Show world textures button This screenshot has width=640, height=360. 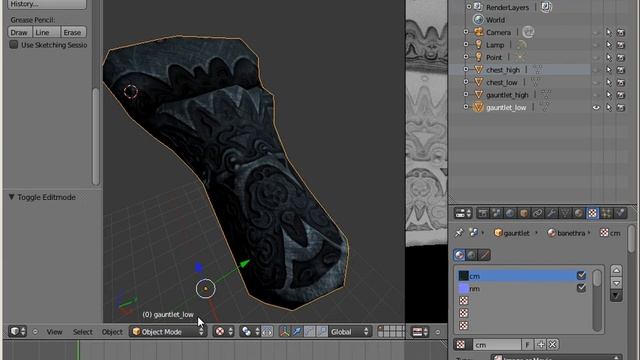[x=472, y=255]
